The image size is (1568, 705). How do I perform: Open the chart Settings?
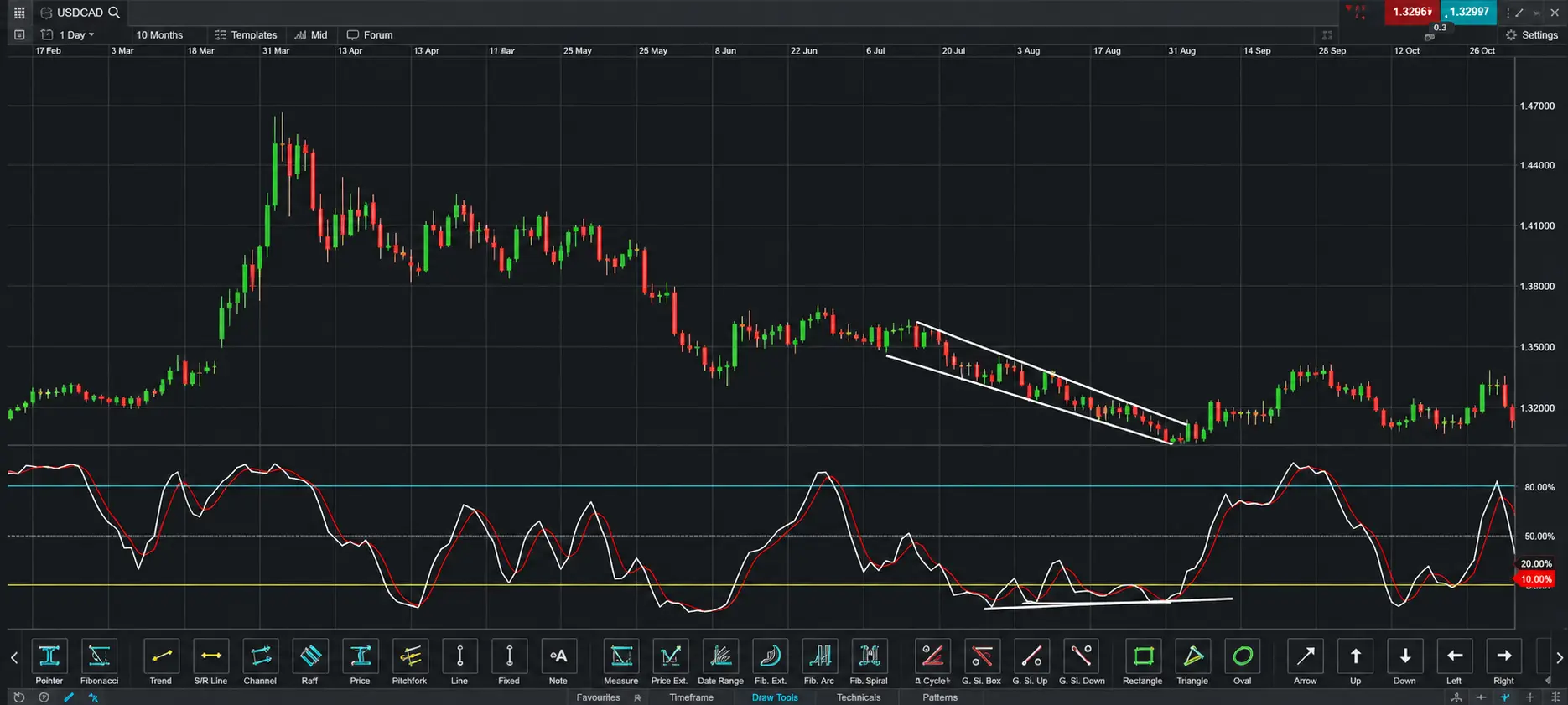[1532, 35]
